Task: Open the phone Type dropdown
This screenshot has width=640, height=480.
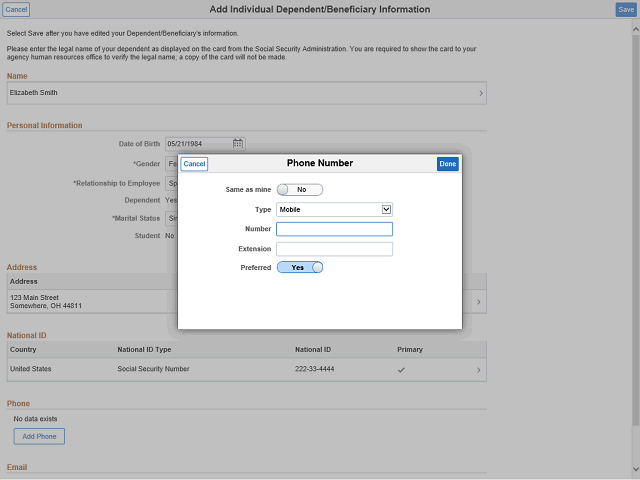Action: (x=334, y=209)
